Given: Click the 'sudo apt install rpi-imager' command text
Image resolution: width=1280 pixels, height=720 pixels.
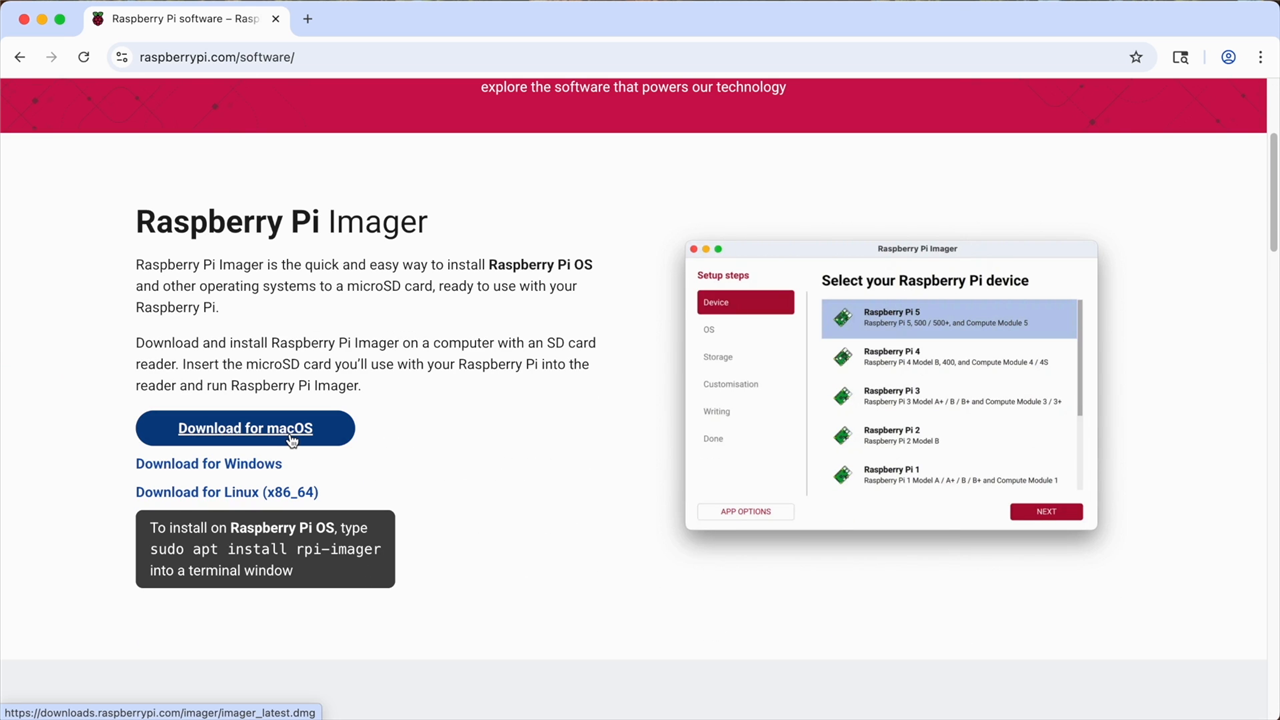Looking at the screenshot, I should tap(265, 549).
